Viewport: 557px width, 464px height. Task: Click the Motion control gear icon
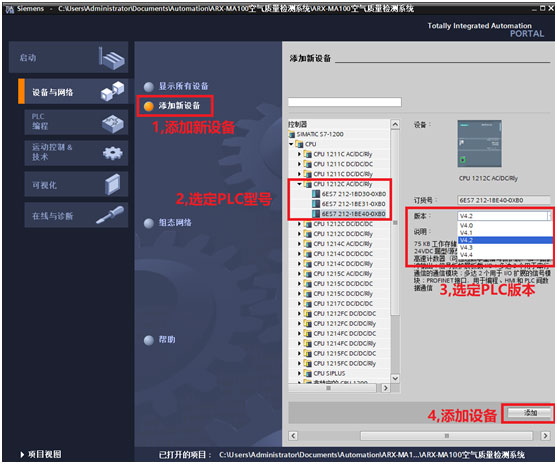coord(112,153)
